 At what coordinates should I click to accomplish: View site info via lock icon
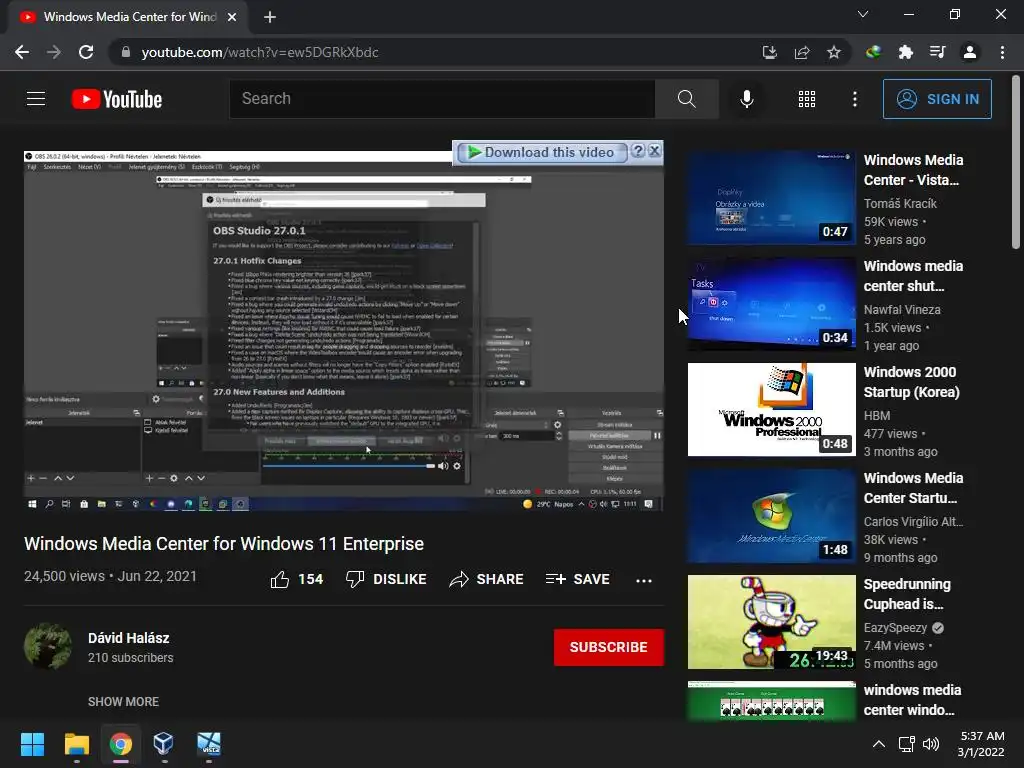click(126, 52)
